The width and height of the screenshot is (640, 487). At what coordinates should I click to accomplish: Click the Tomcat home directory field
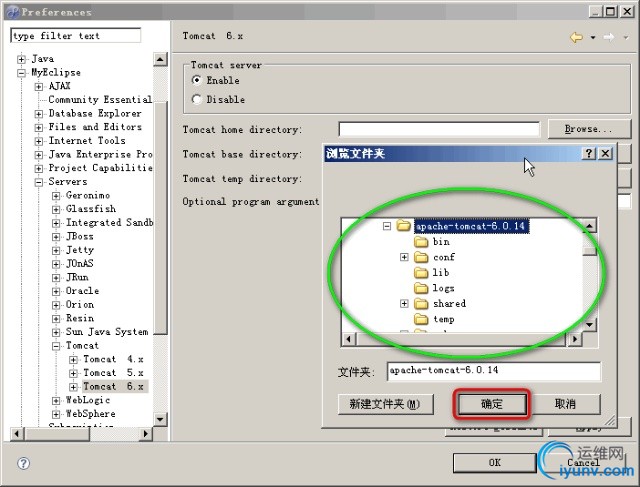click(x=439, y=129)
